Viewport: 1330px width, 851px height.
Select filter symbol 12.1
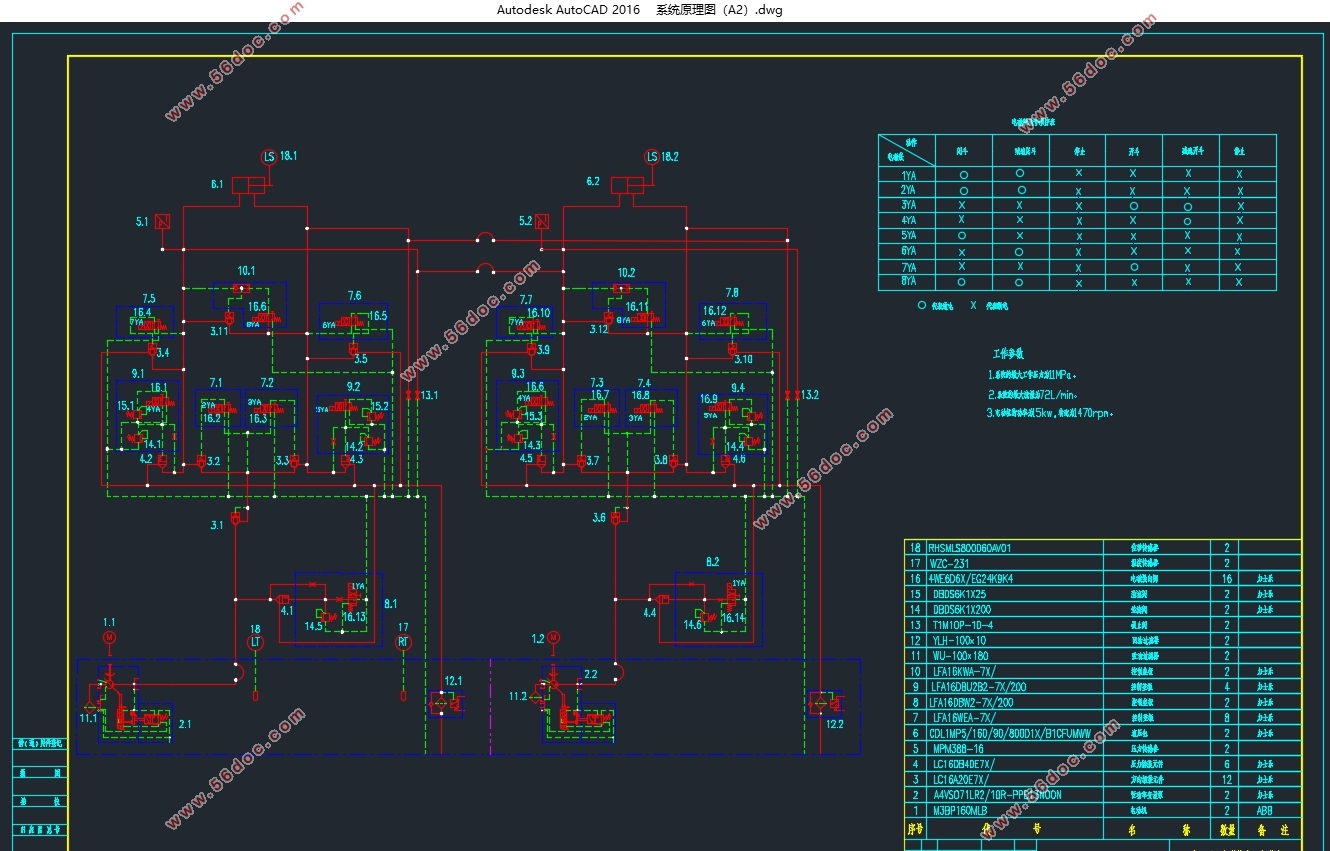pyautogui.click(x=441, y=703)
